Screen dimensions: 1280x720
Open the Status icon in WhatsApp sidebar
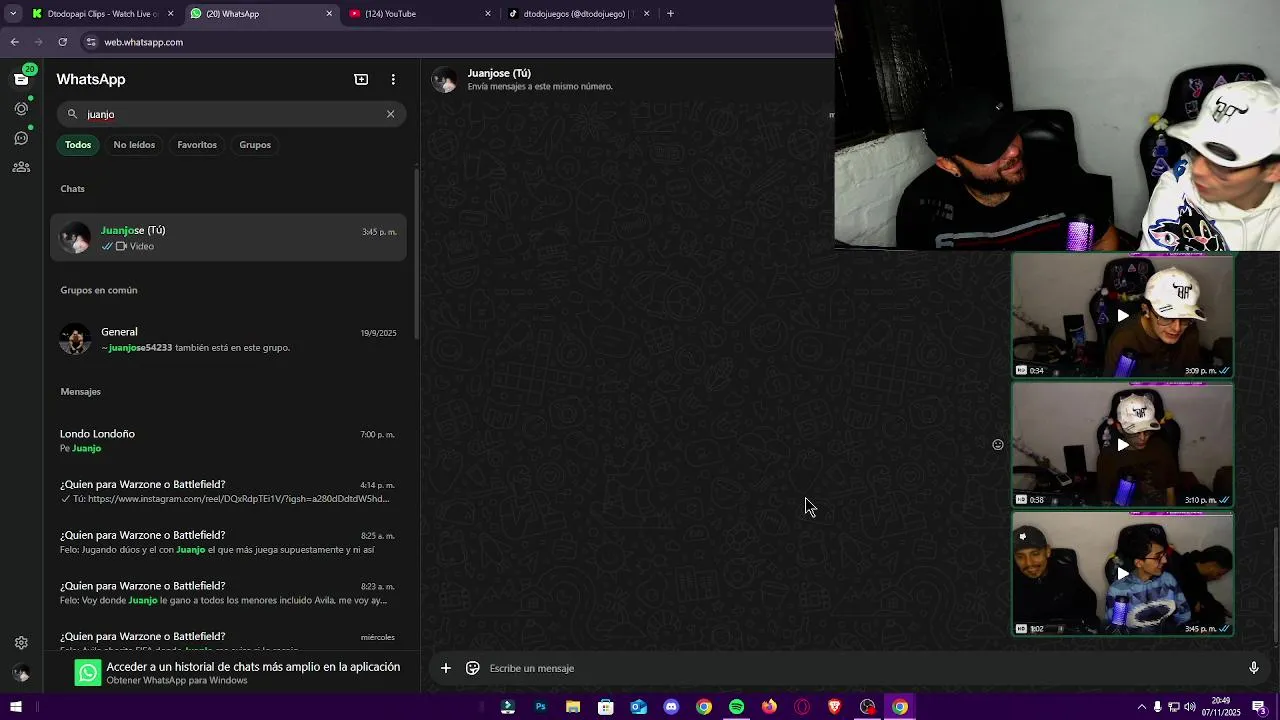[x=21, y=108]
